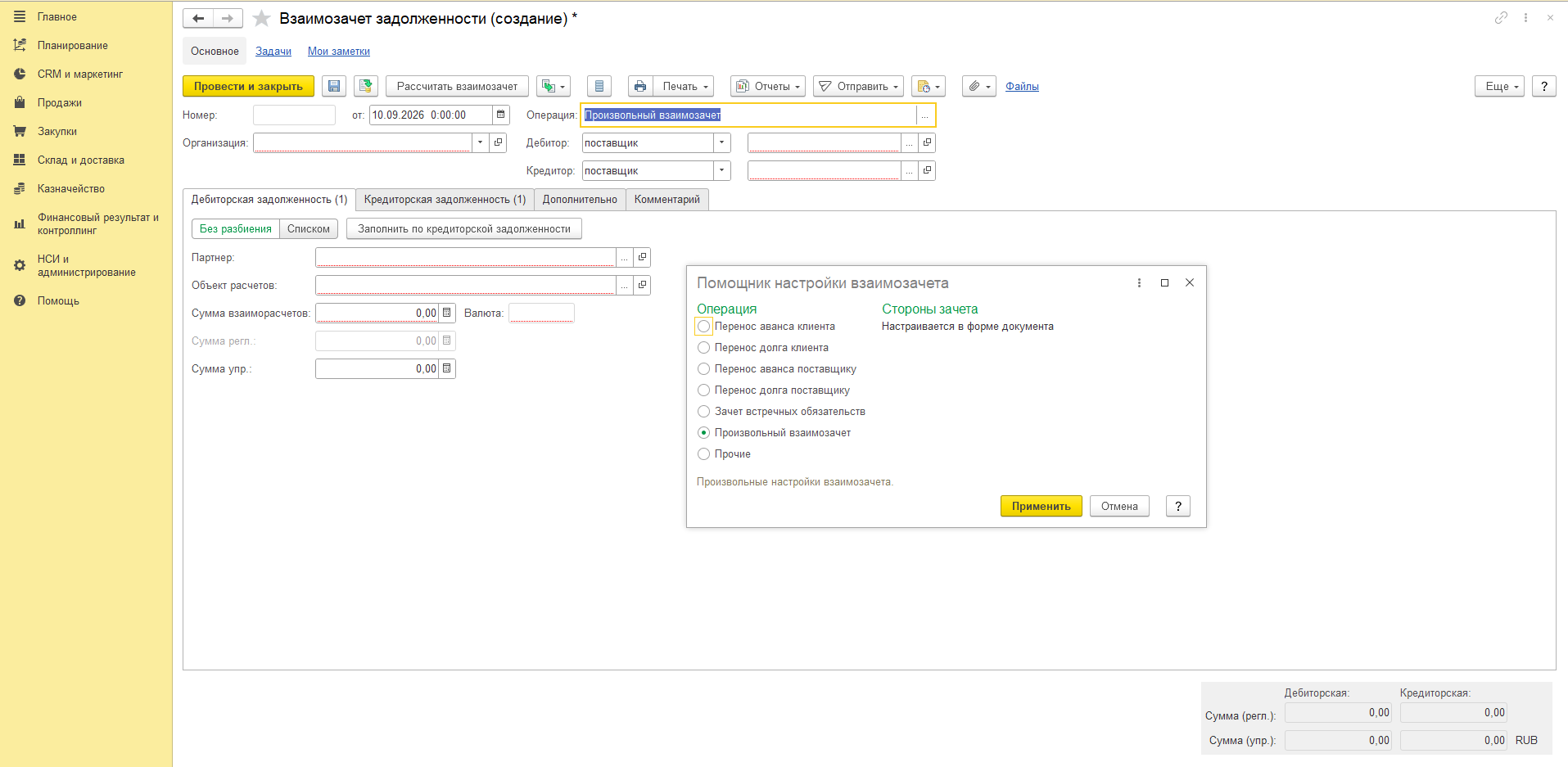The image size is (1568, 767).
Task: Switch to Кредиторская задолженность (1) tab
Action: 445,199
